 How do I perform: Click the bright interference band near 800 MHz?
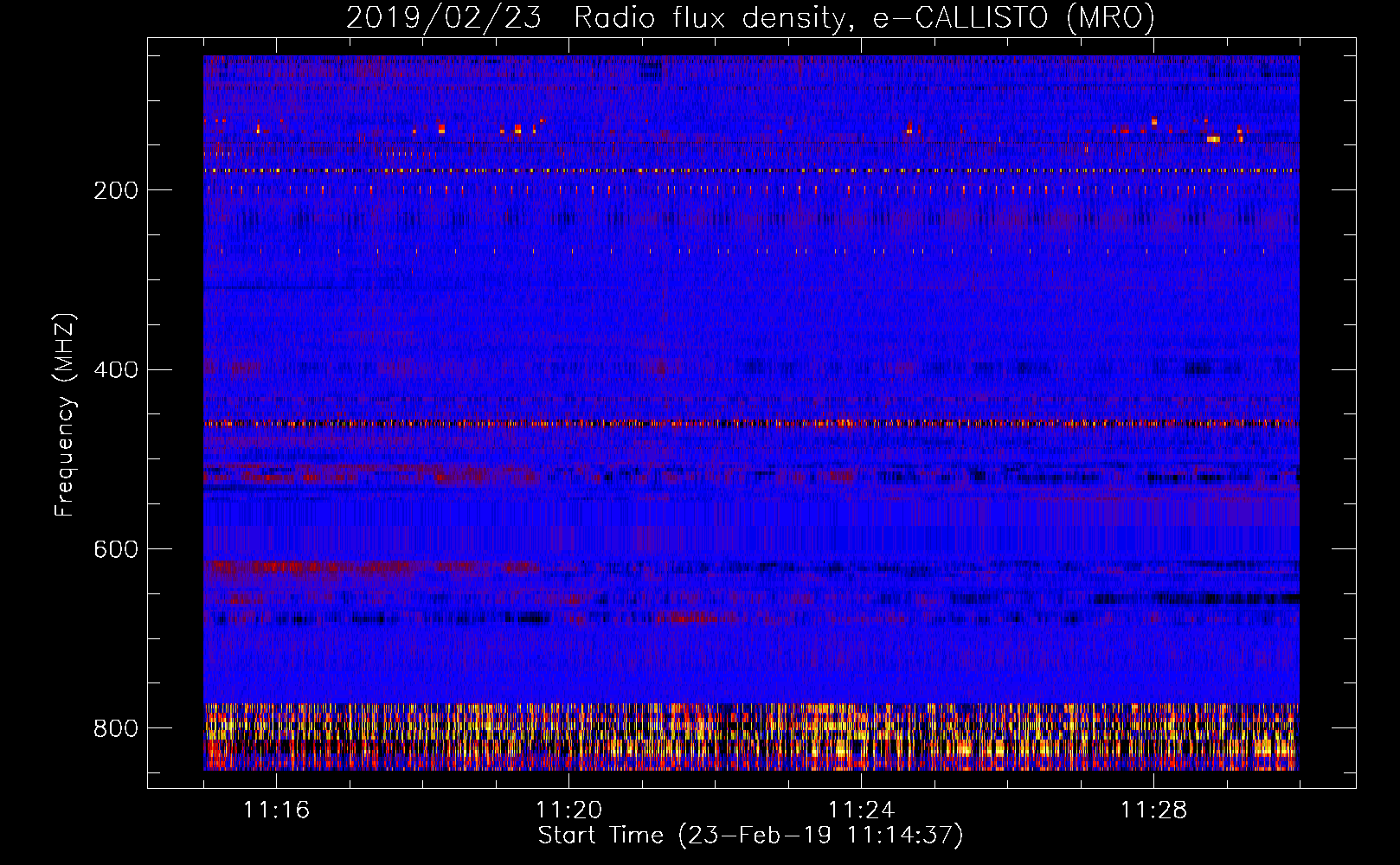click(x=751, y=737)
